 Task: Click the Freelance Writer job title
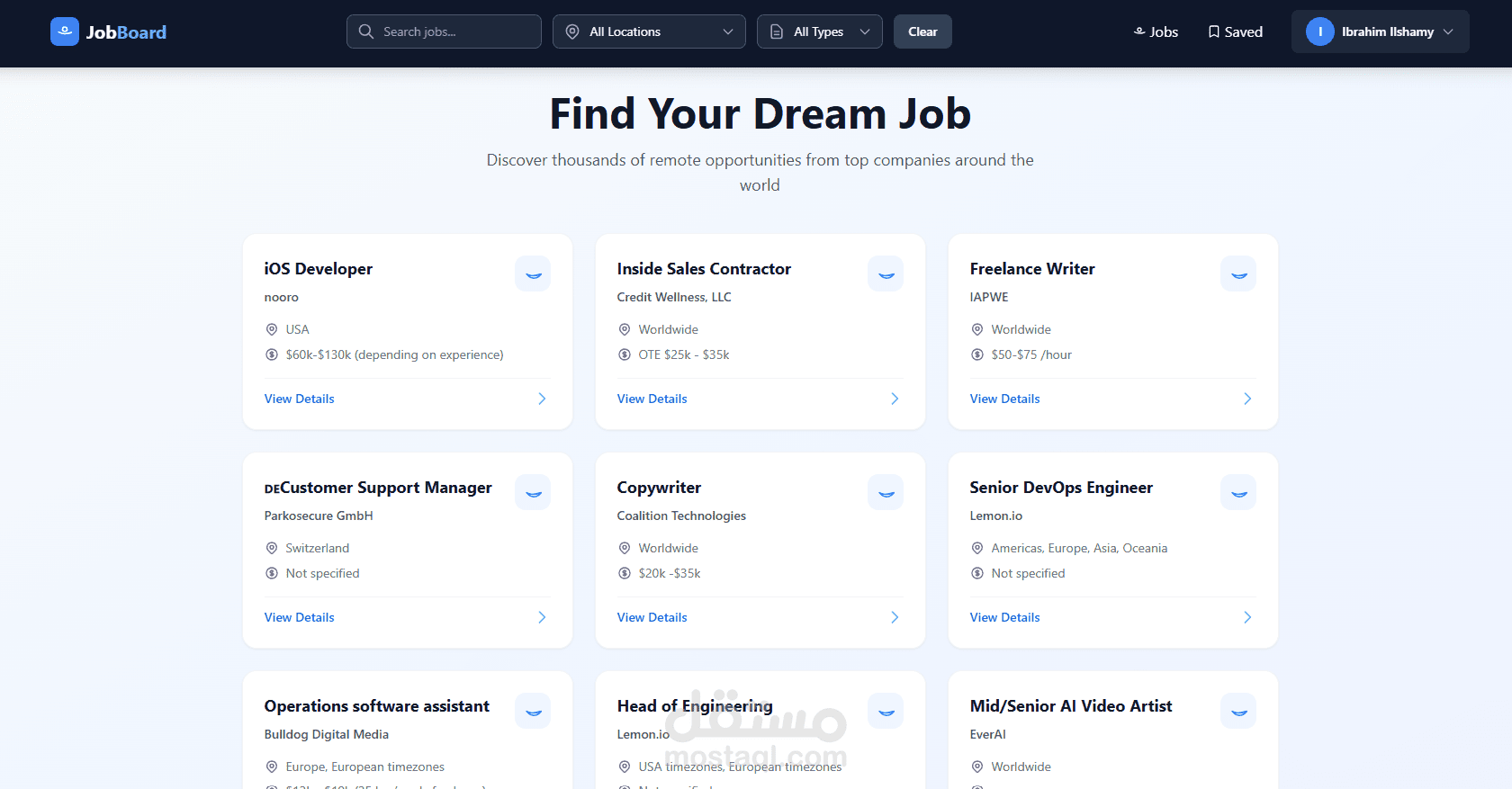pyautogui.click(x=1032, y=269)
